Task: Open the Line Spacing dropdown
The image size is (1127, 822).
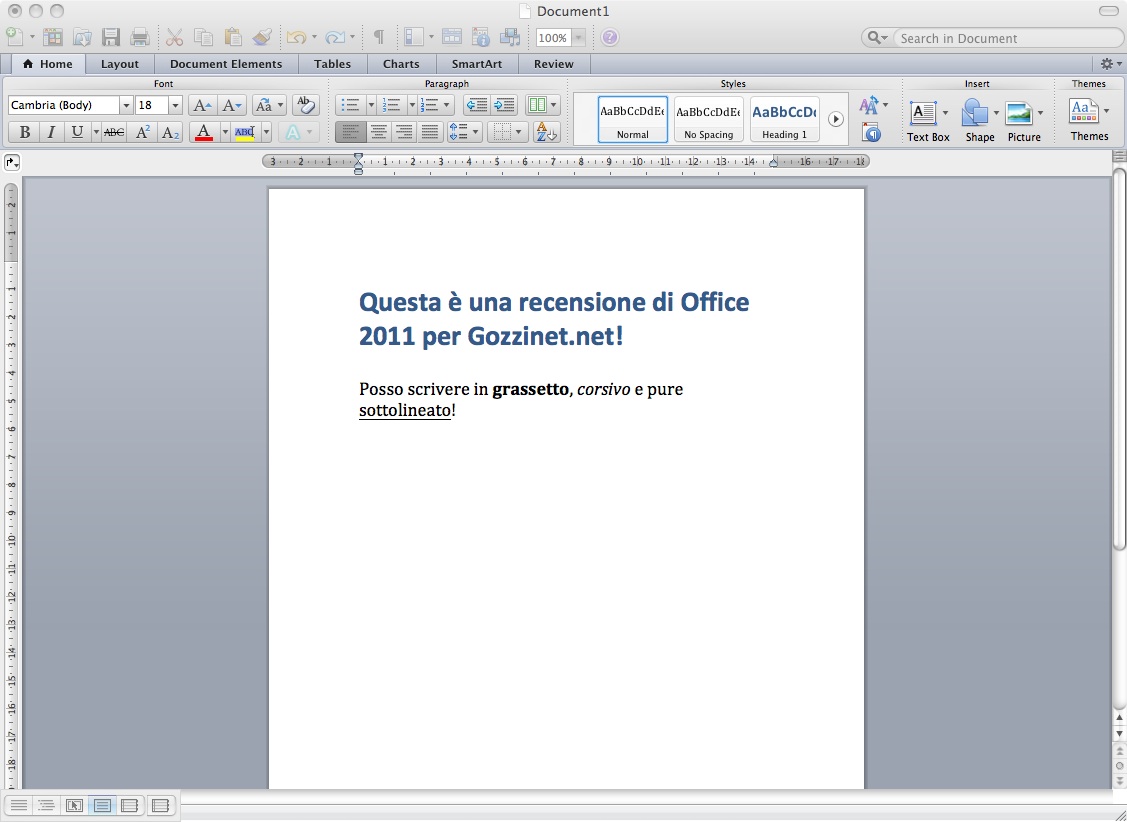Action: (464, 132)
